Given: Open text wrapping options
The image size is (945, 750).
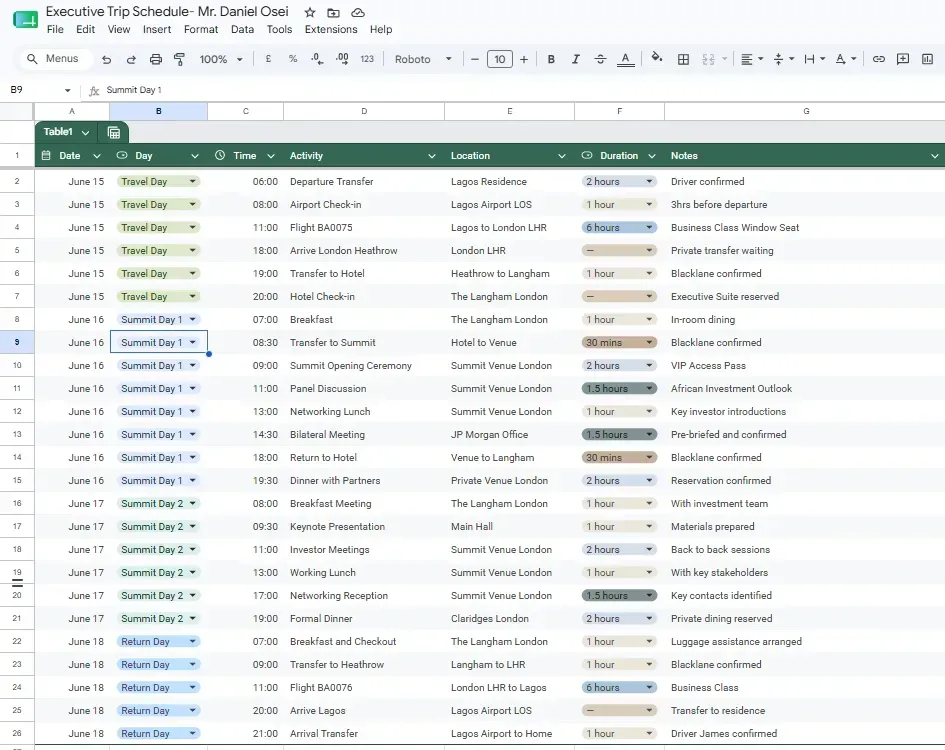Looking at the screenshot, I should [x=815, y=59].
